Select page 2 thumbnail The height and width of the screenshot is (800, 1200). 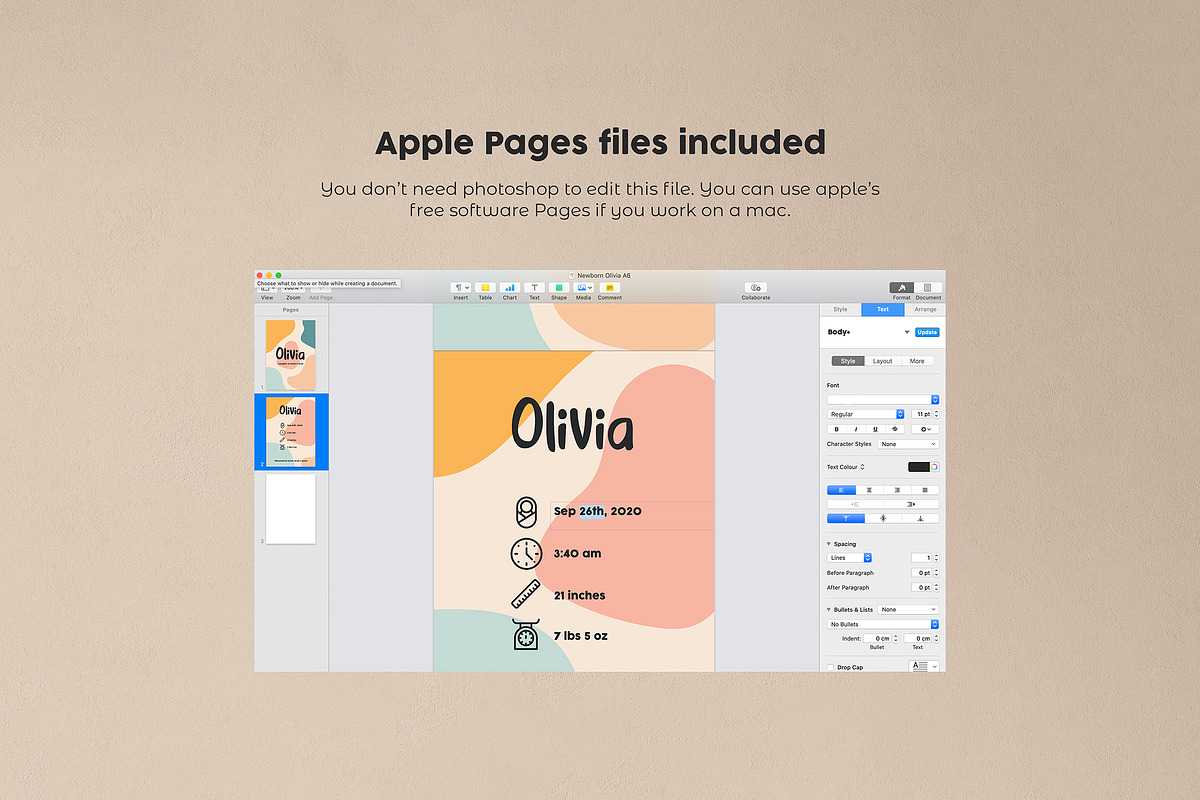tap(290, 432)
